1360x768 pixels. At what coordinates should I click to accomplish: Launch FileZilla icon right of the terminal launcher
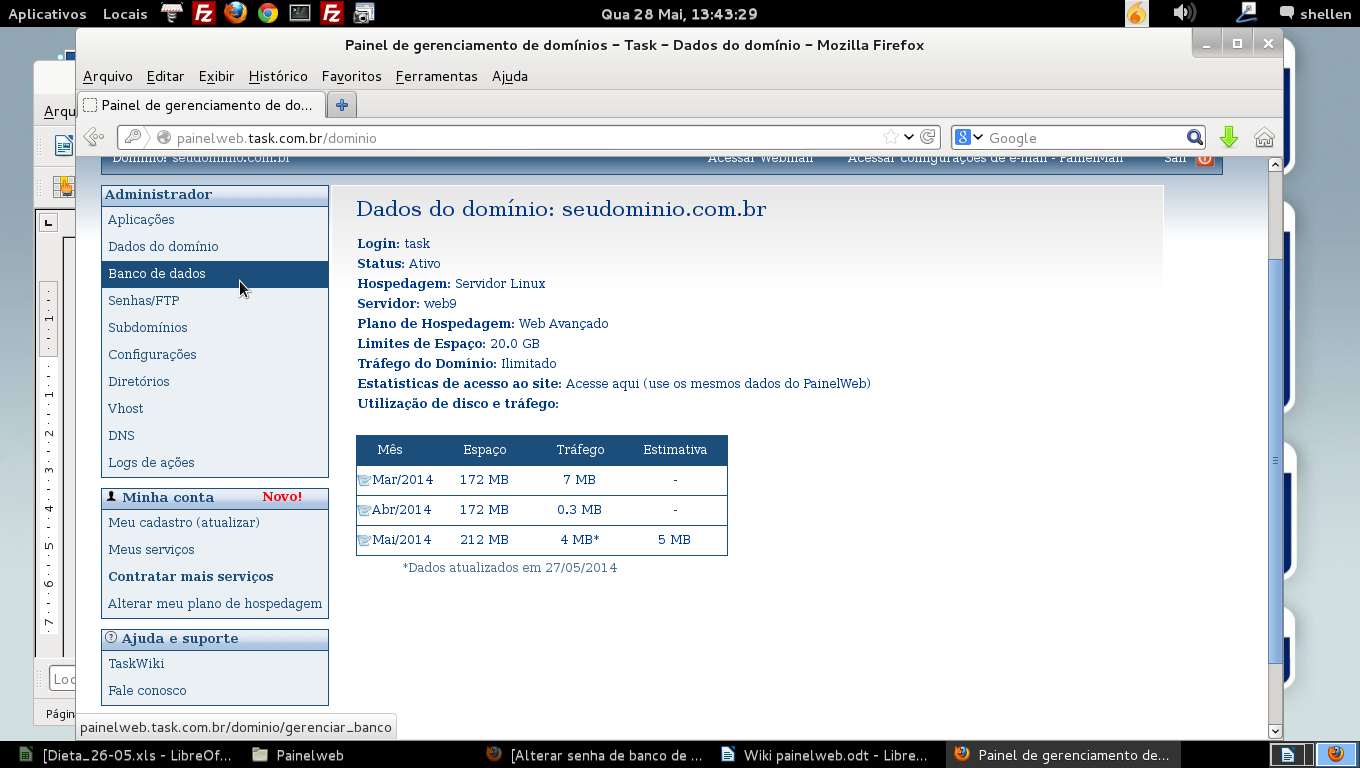[x=331, y=13]
